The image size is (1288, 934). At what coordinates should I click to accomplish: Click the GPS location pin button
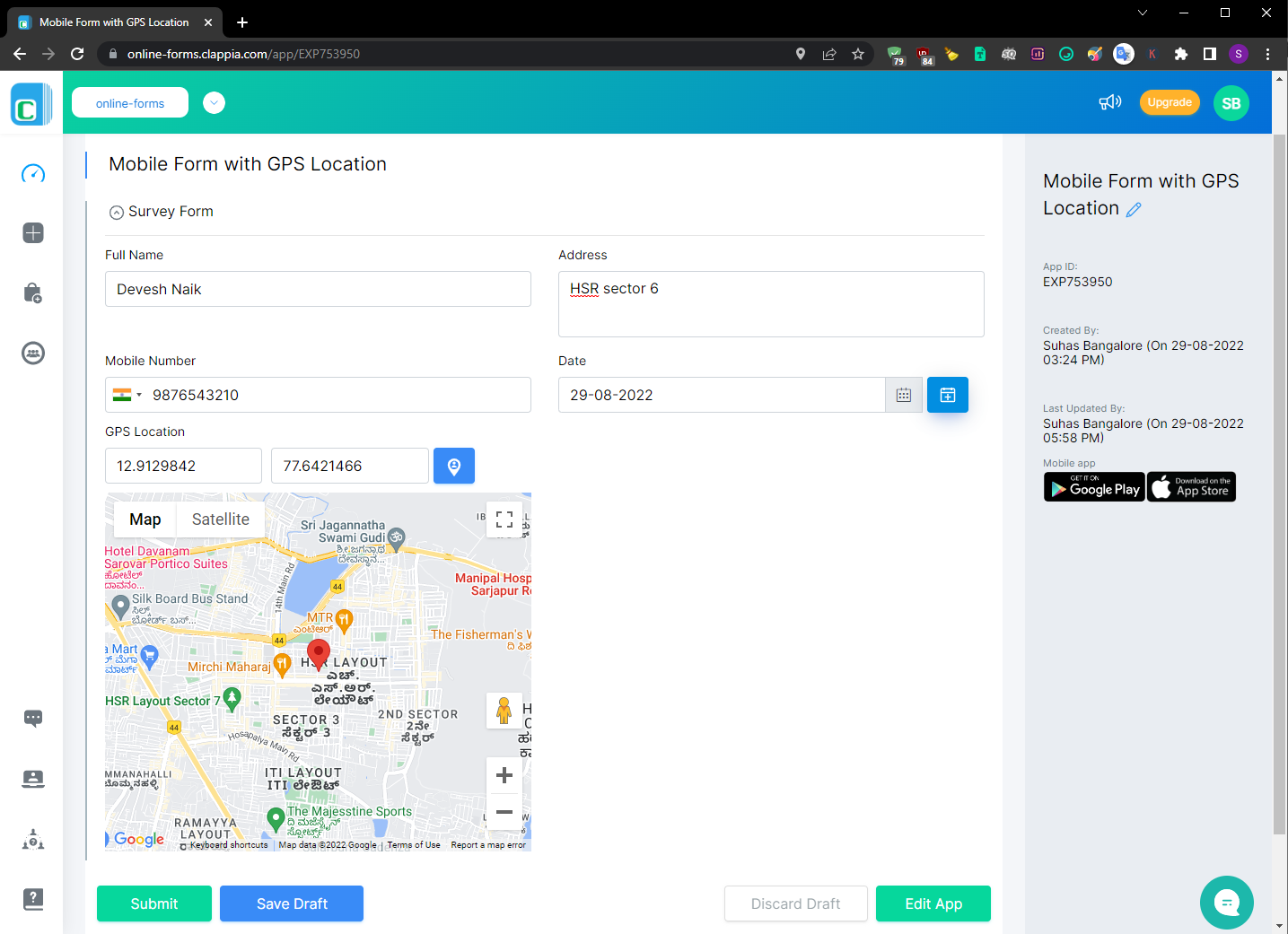click(x=453, y=465)
